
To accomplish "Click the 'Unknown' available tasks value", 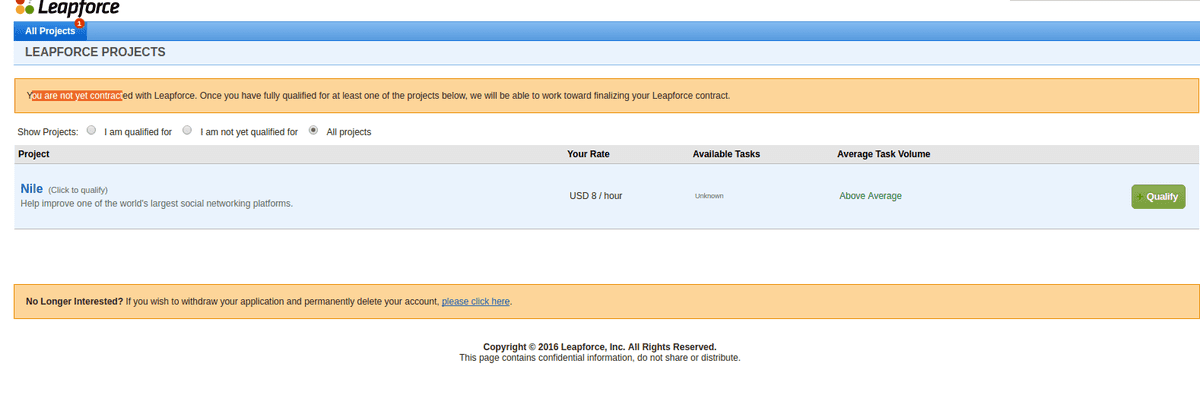I will click(x=709, y=196).
